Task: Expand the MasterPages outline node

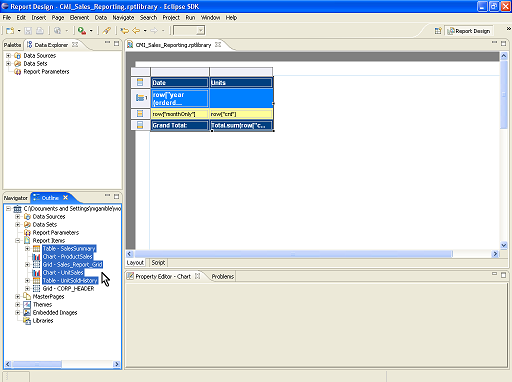Action: coord(18,297)
